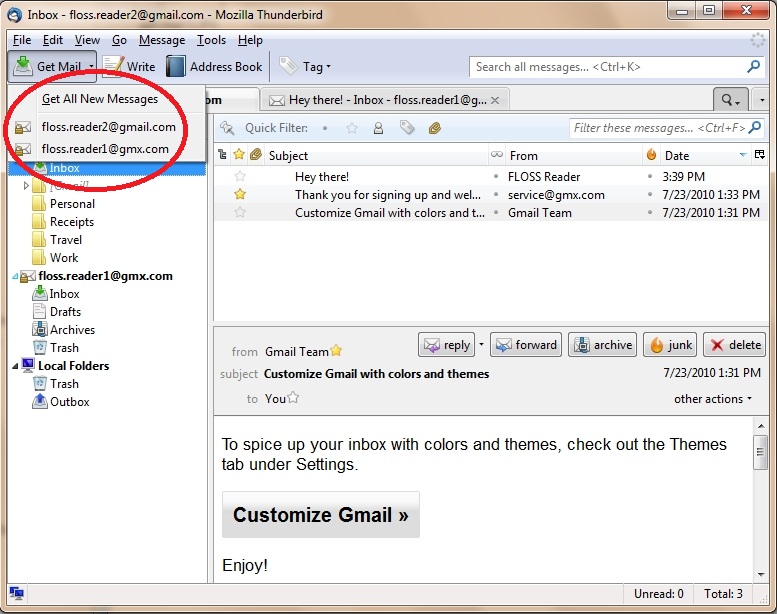
Task: Open the Edit menu
Action: (53, 40)
